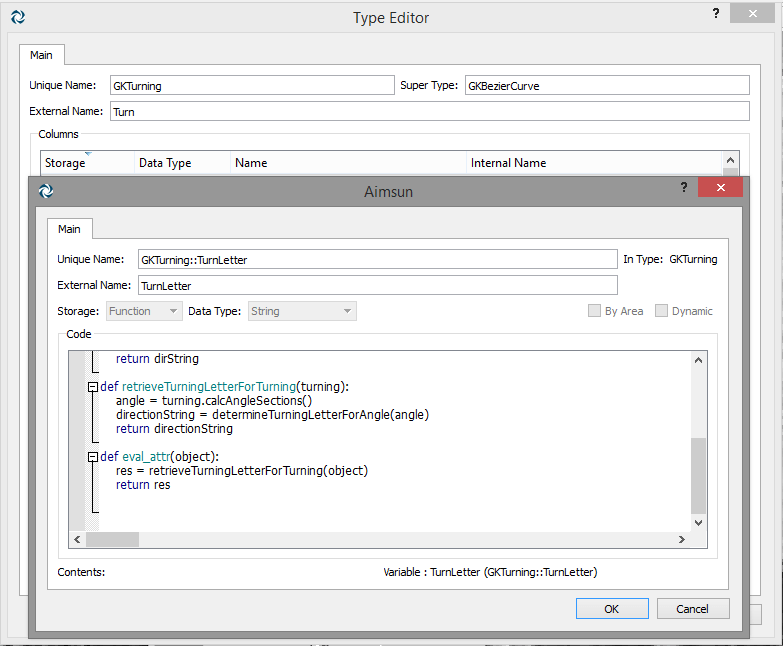
Task: Click the Type Editor External Name field Turn
Action: 429,111
